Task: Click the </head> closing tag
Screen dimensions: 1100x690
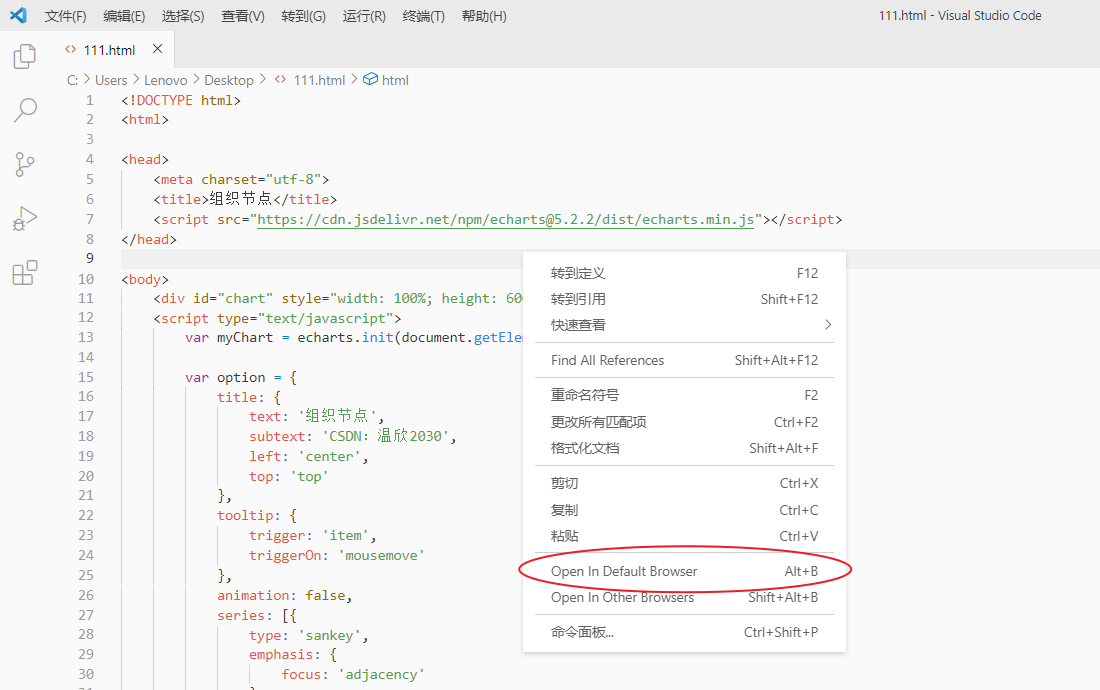Action: tap(149, 239)
